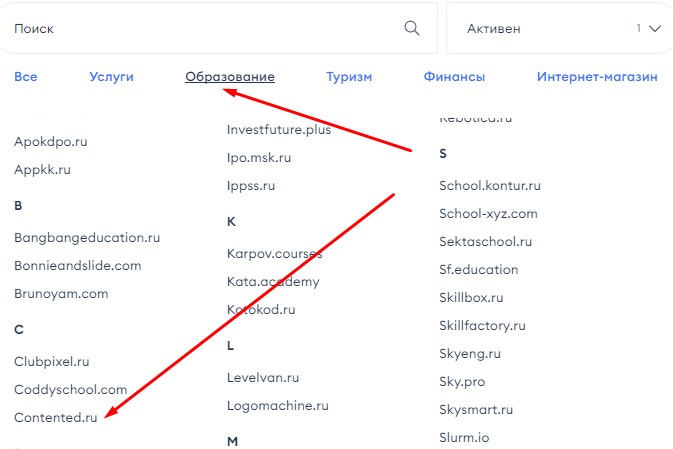Click the Поиск search field
This screenshot has width=673, height=449.
tap(200, 29)
